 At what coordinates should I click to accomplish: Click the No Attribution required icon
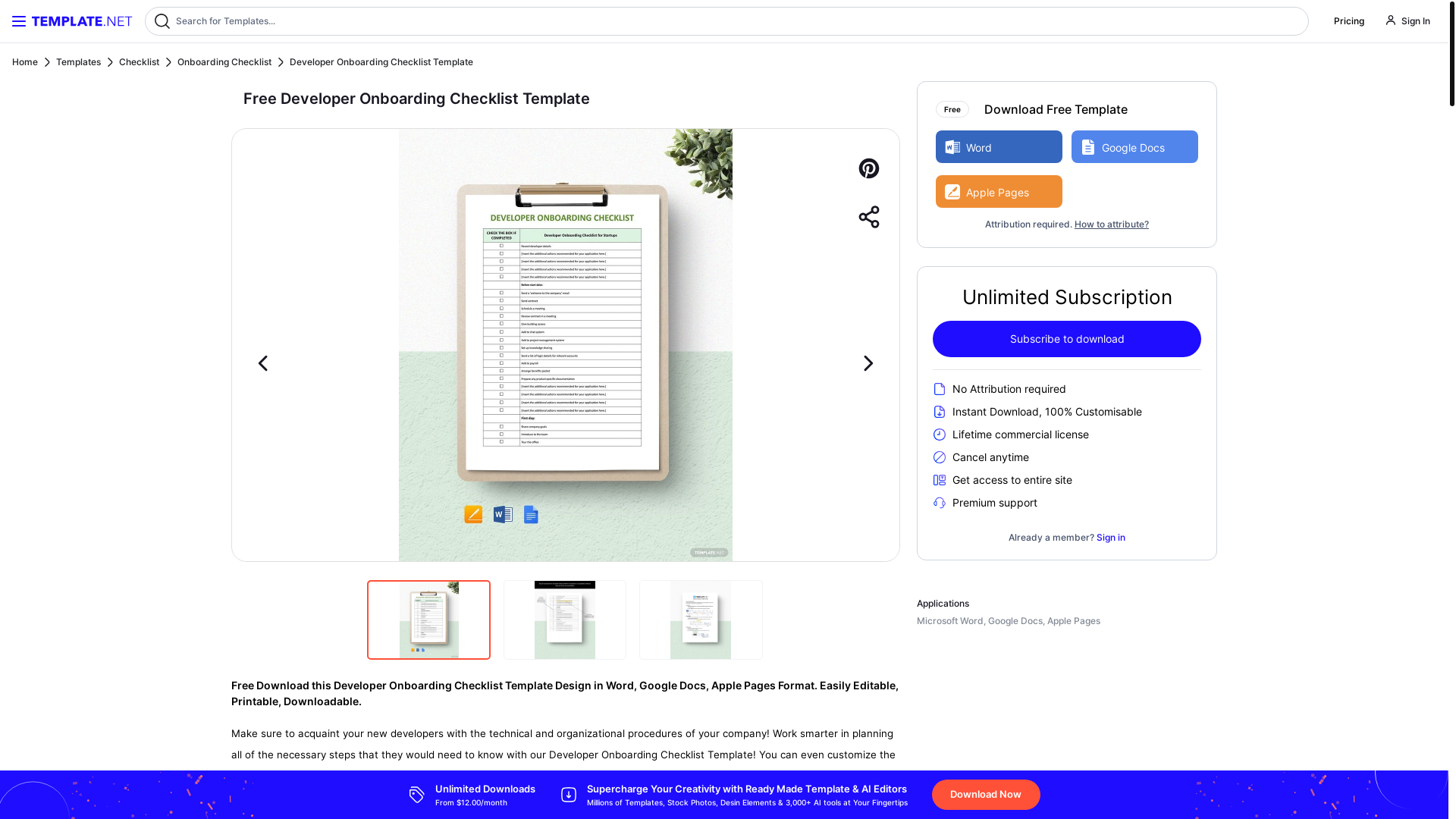(940, 389)
